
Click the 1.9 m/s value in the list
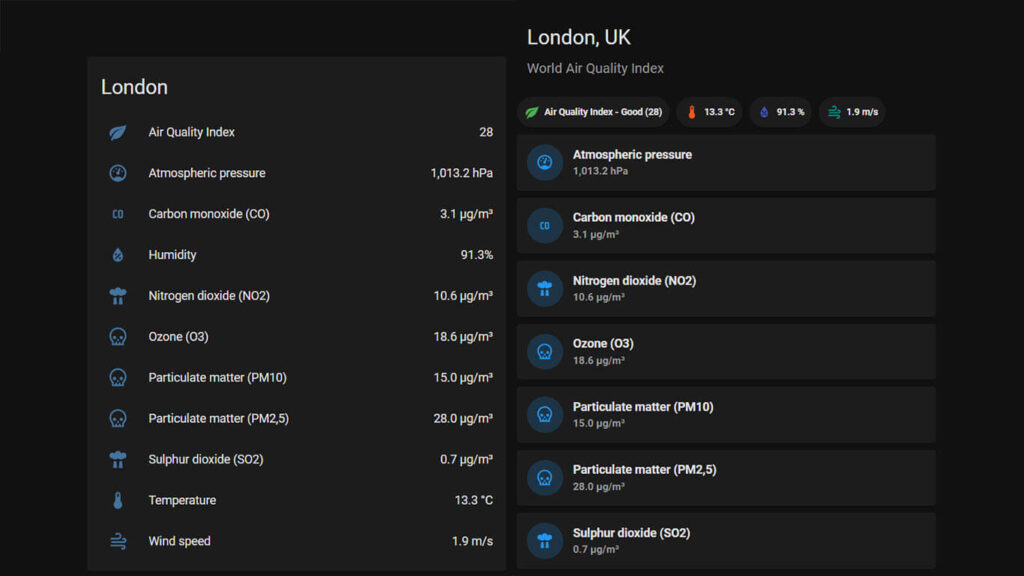(x=472, y=541)
